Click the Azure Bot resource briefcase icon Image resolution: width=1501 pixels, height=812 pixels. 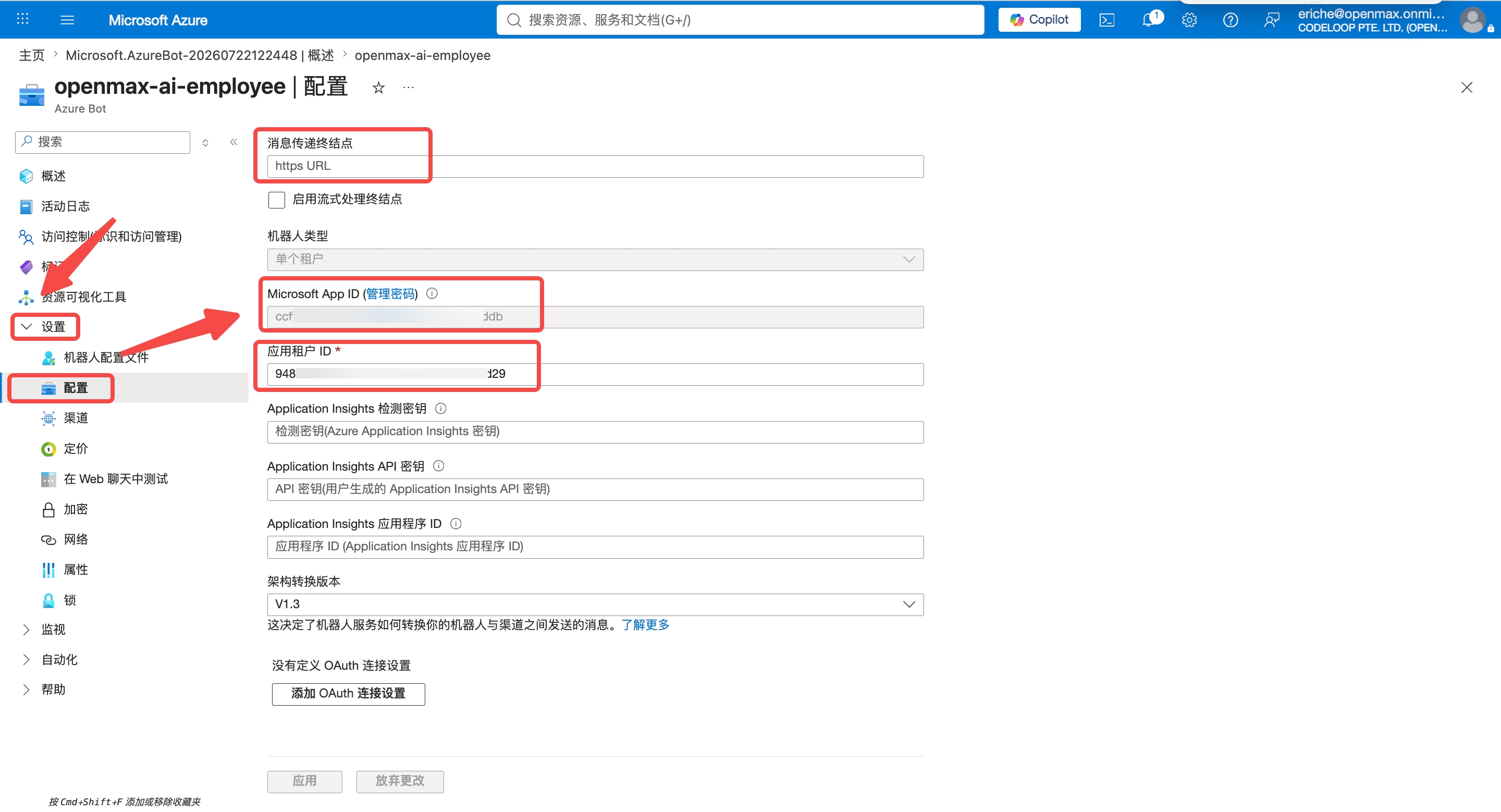coord(31,95)
